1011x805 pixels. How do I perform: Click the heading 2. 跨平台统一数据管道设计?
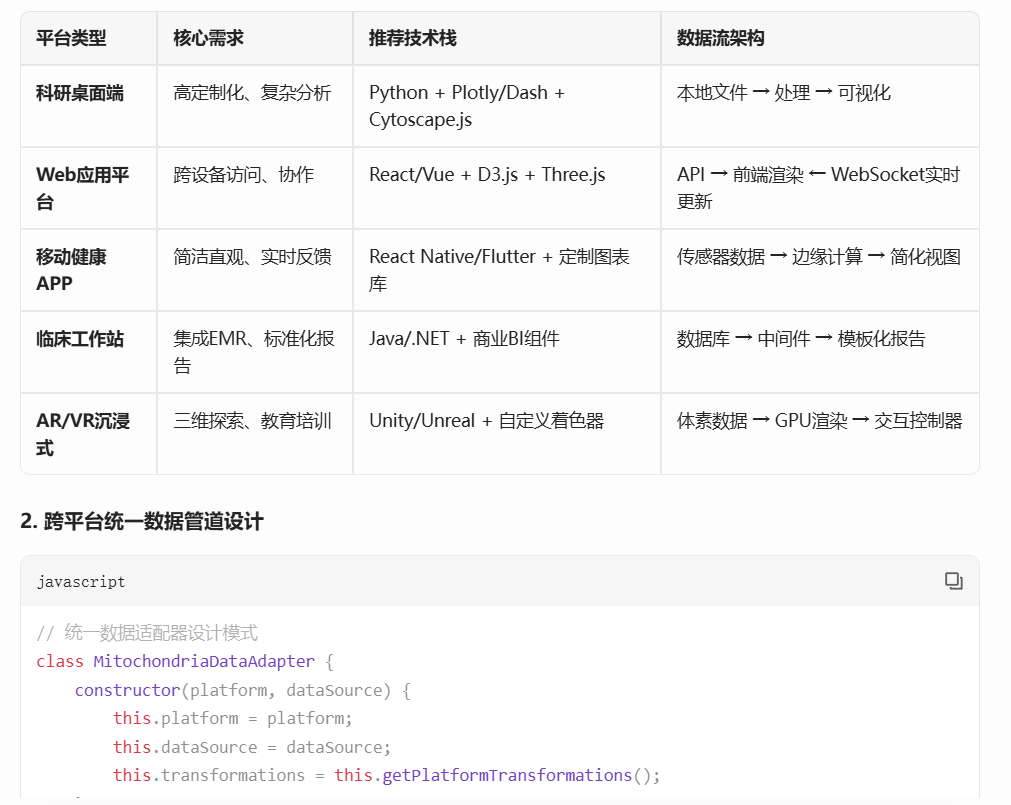tap(142, 521)
